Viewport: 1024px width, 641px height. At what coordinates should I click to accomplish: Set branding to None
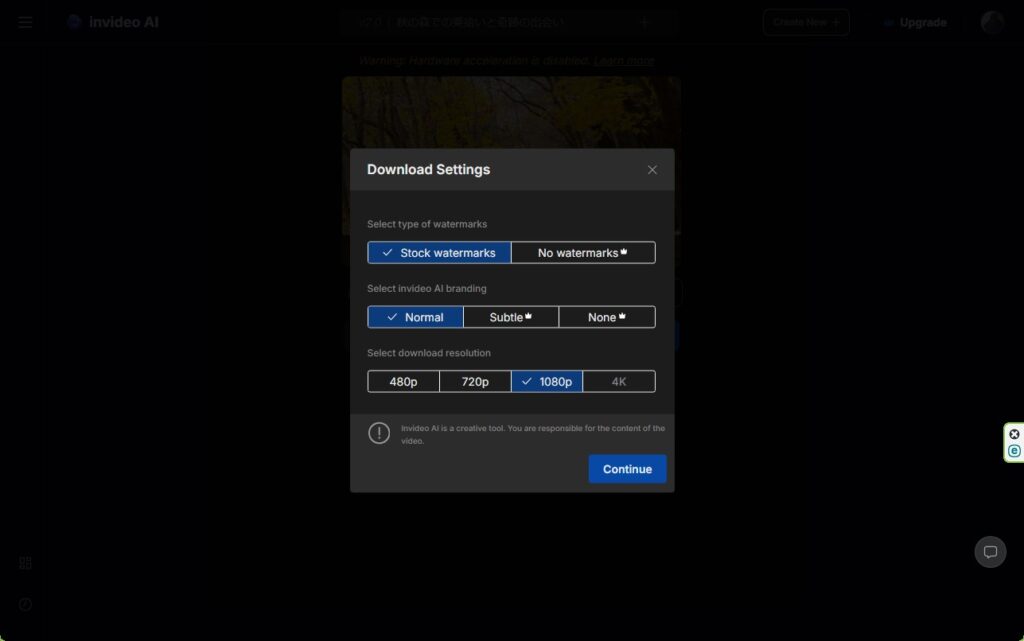(x=606, y=317)
